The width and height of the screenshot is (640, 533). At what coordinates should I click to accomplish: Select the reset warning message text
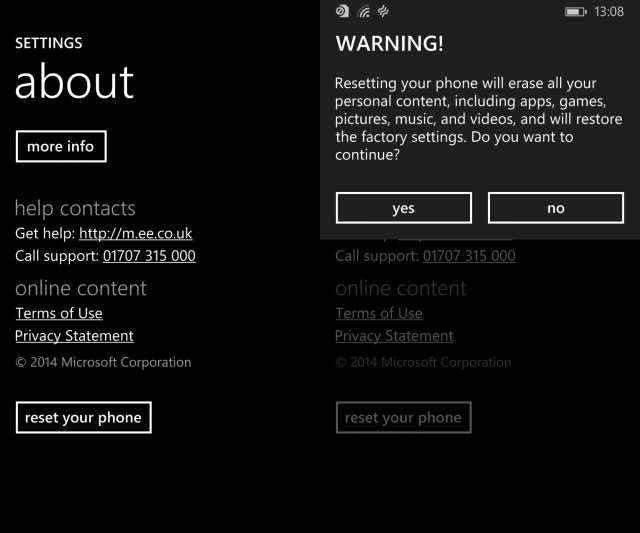pos(478,119)
